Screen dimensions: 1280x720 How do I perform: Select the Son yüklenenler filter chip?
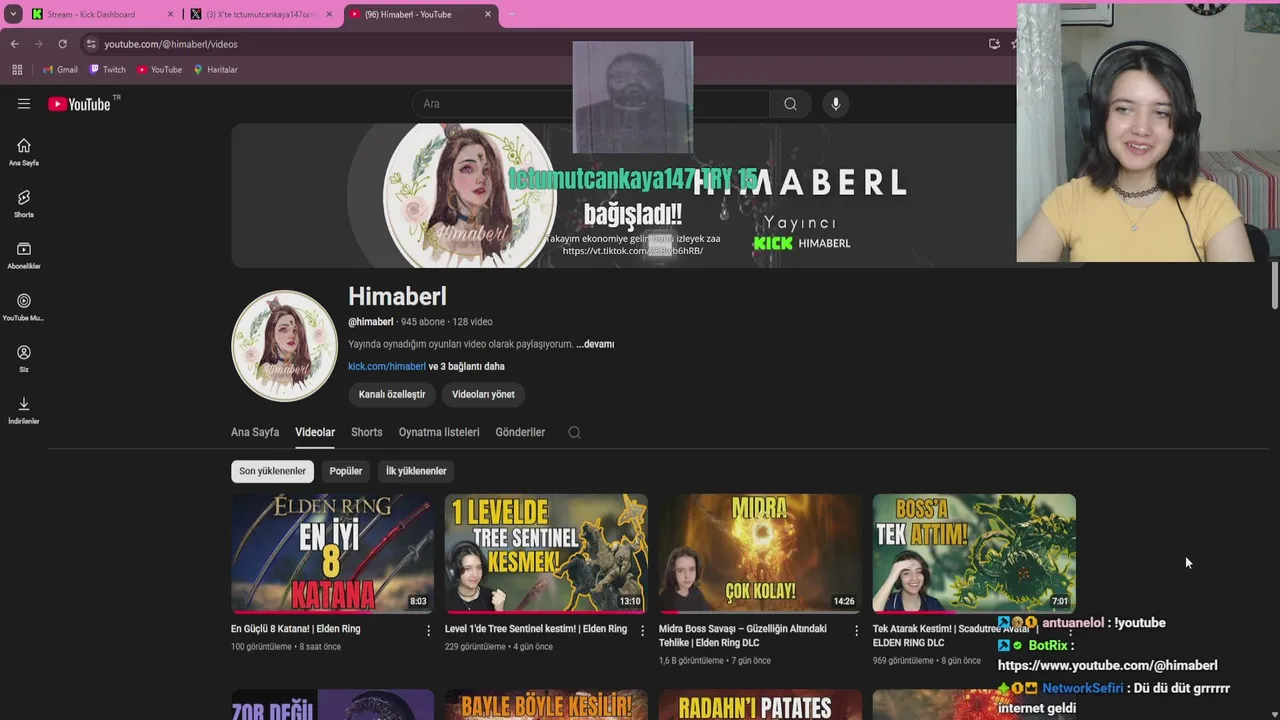(272, 471)
